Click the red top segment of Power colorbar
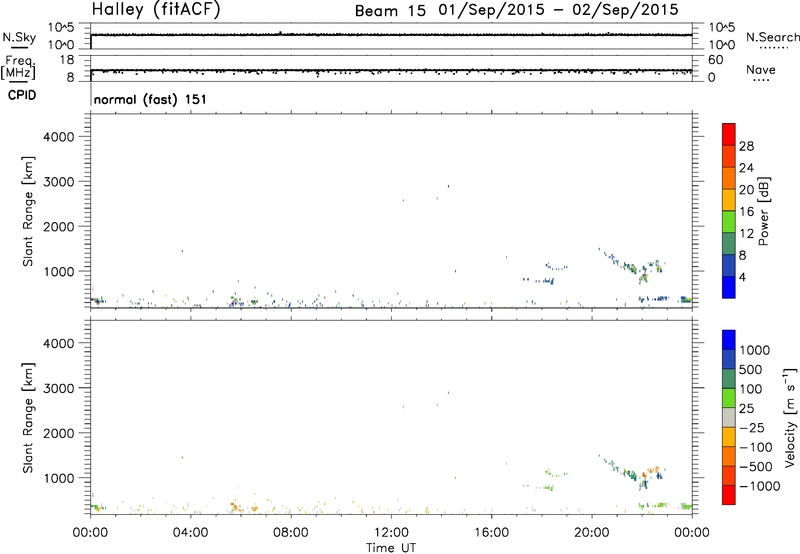 coord(729,134)
